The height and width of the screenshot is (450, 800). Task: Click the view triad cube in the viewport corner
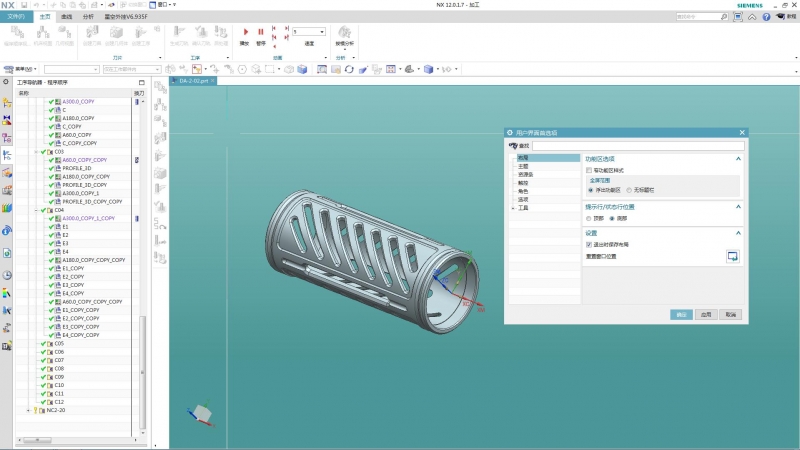pos(202,412)
